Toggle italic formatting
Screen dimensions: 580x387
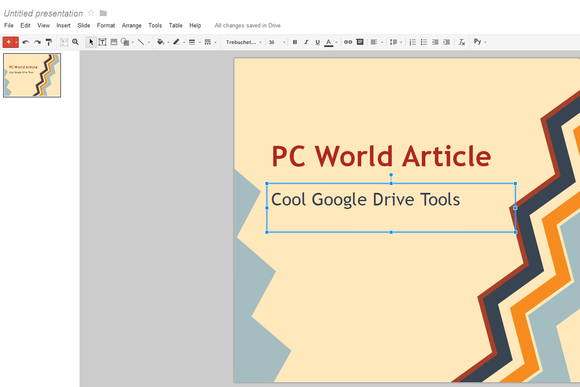pos(306,42)
